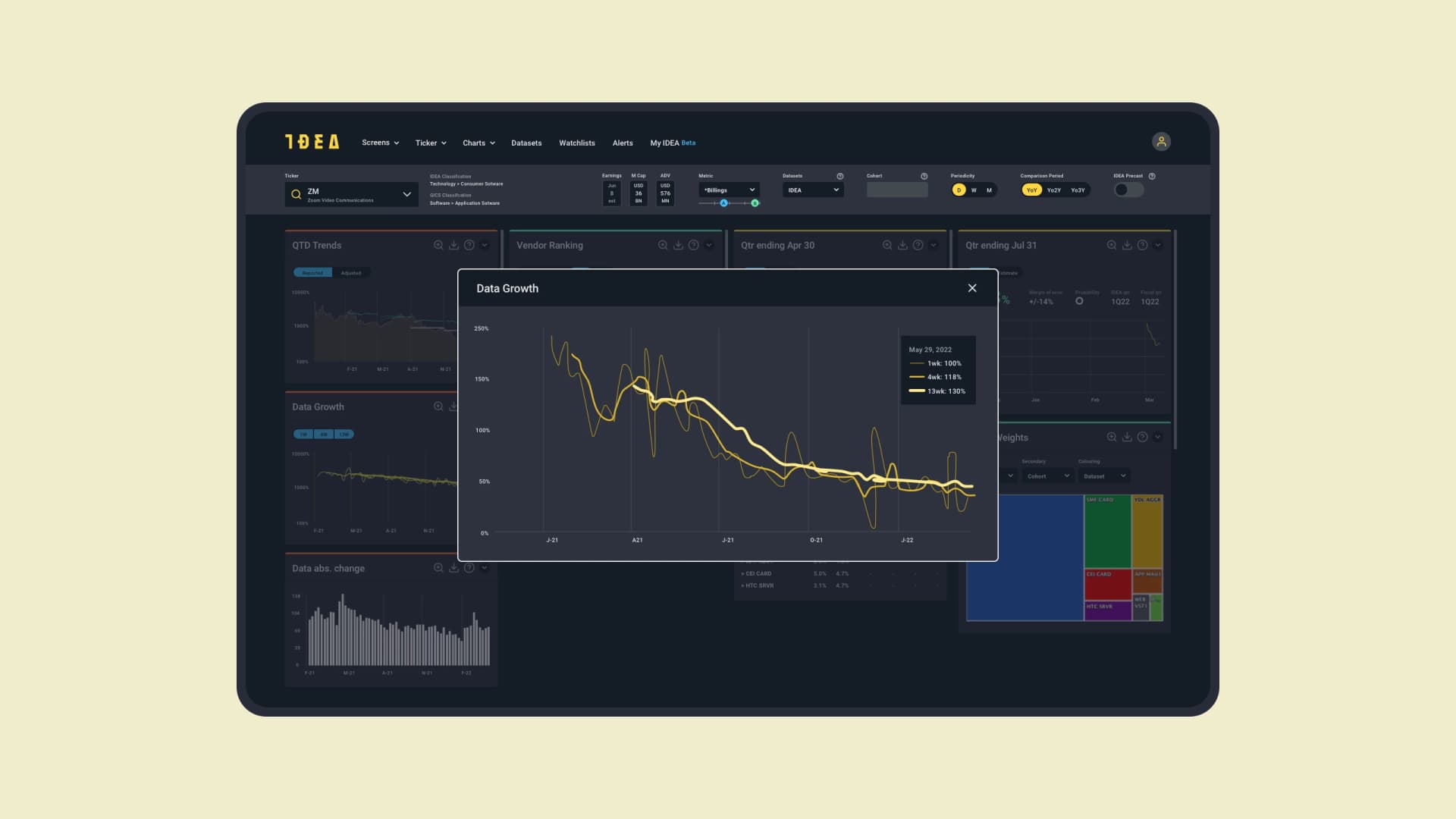Enable the IDEA Precast toggle

pyautogui.click(x=1129, y=190)
